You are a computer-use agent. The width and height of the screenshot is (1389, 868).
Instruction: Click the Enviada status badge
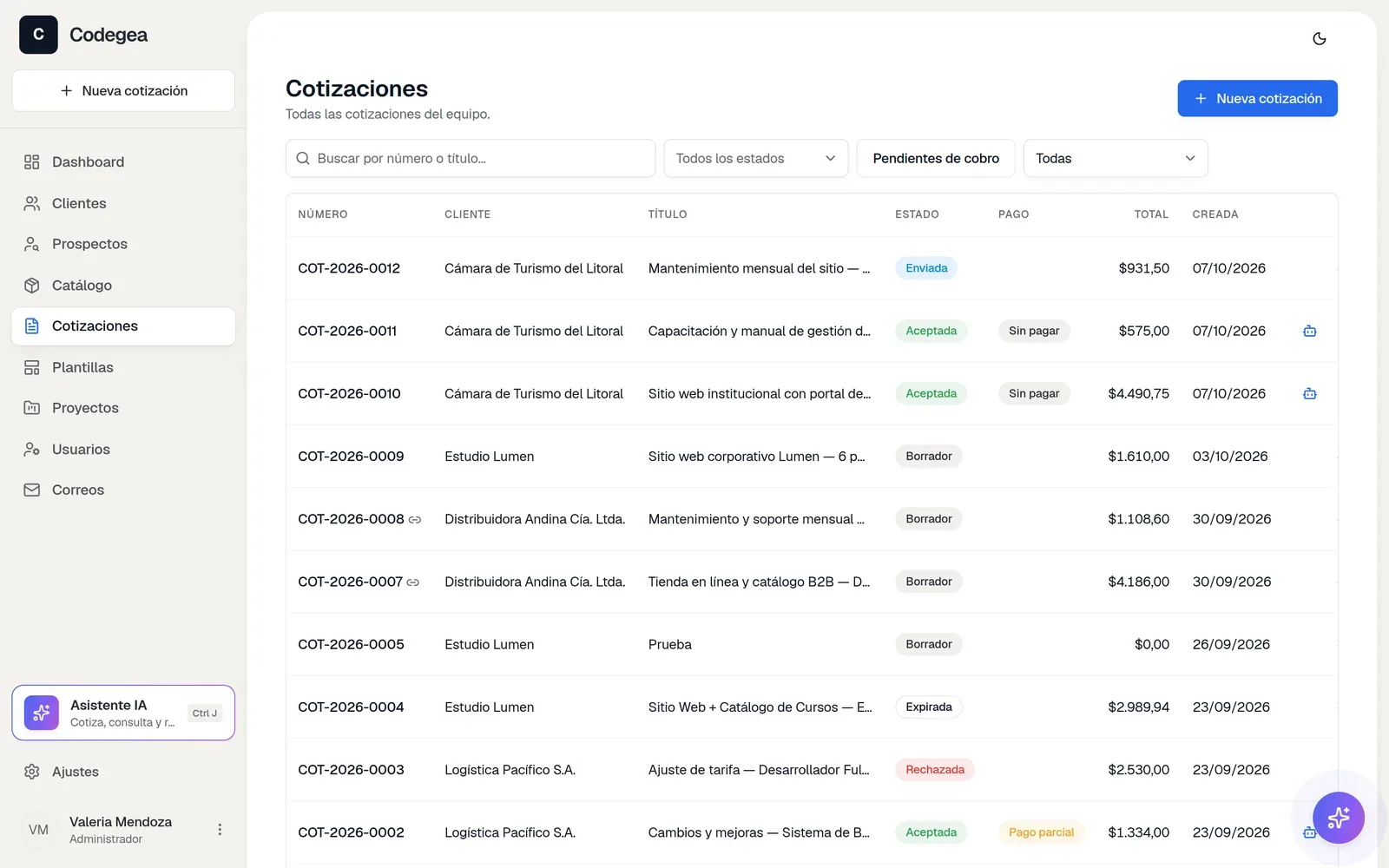click(926, 268)
